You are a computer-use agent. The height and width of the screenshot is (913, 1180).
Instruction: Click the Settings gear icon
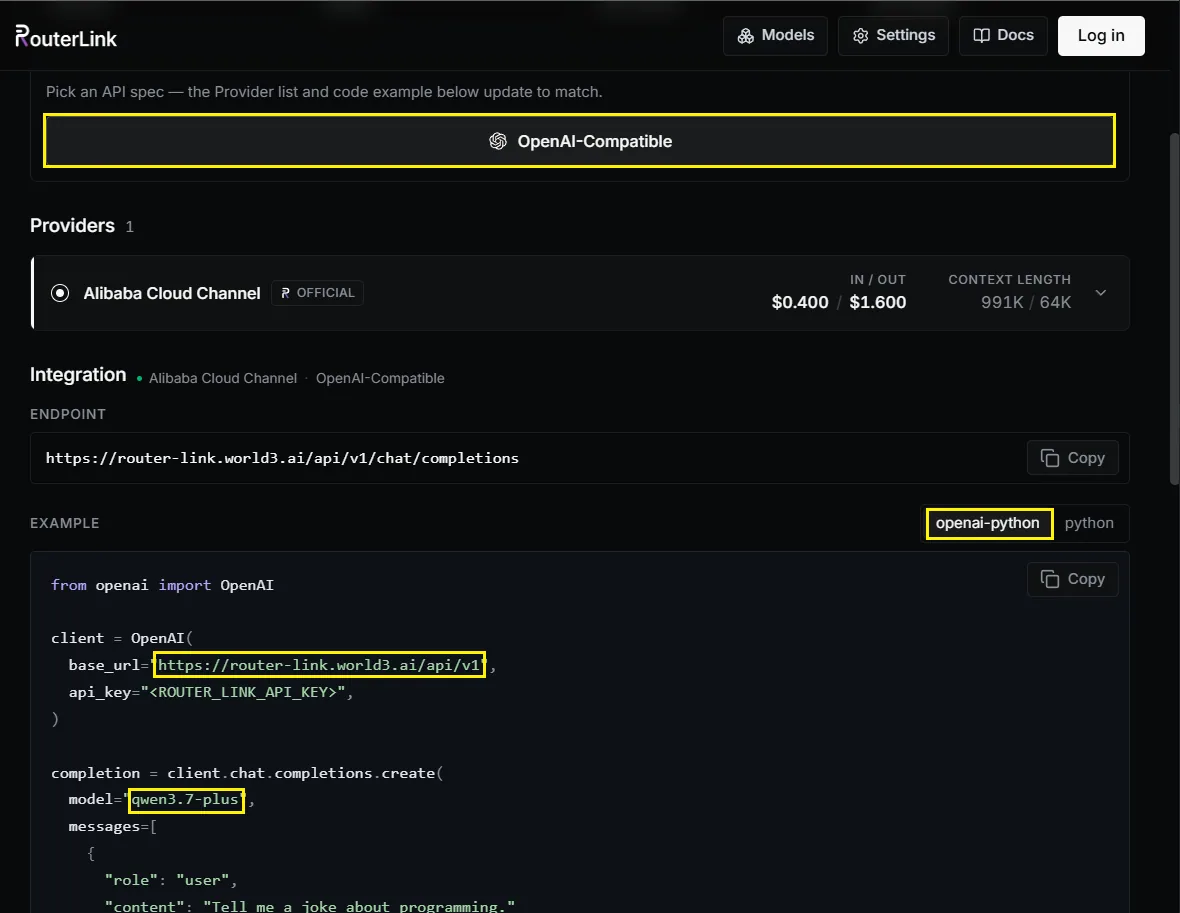860,36
